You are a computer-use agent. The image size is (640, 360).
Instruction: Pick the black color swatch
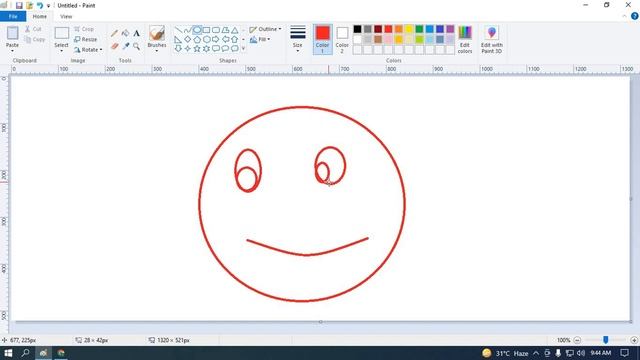357,29
